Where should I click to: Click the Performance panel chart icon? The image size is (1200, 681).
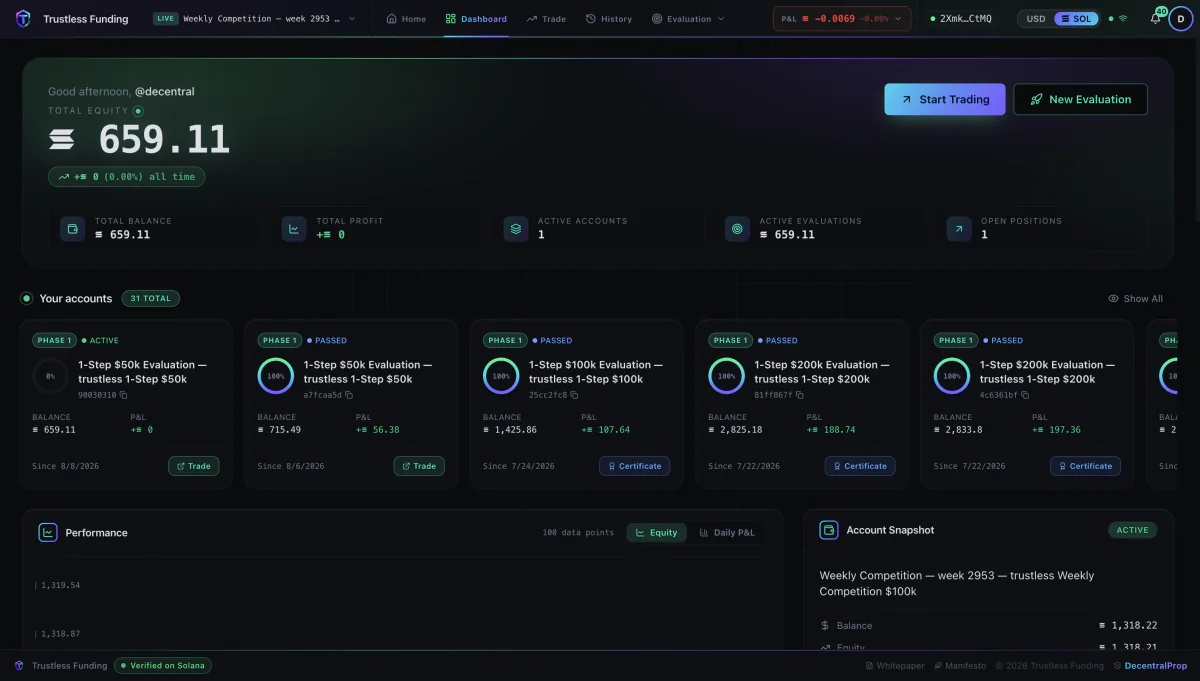click(48, 532)
